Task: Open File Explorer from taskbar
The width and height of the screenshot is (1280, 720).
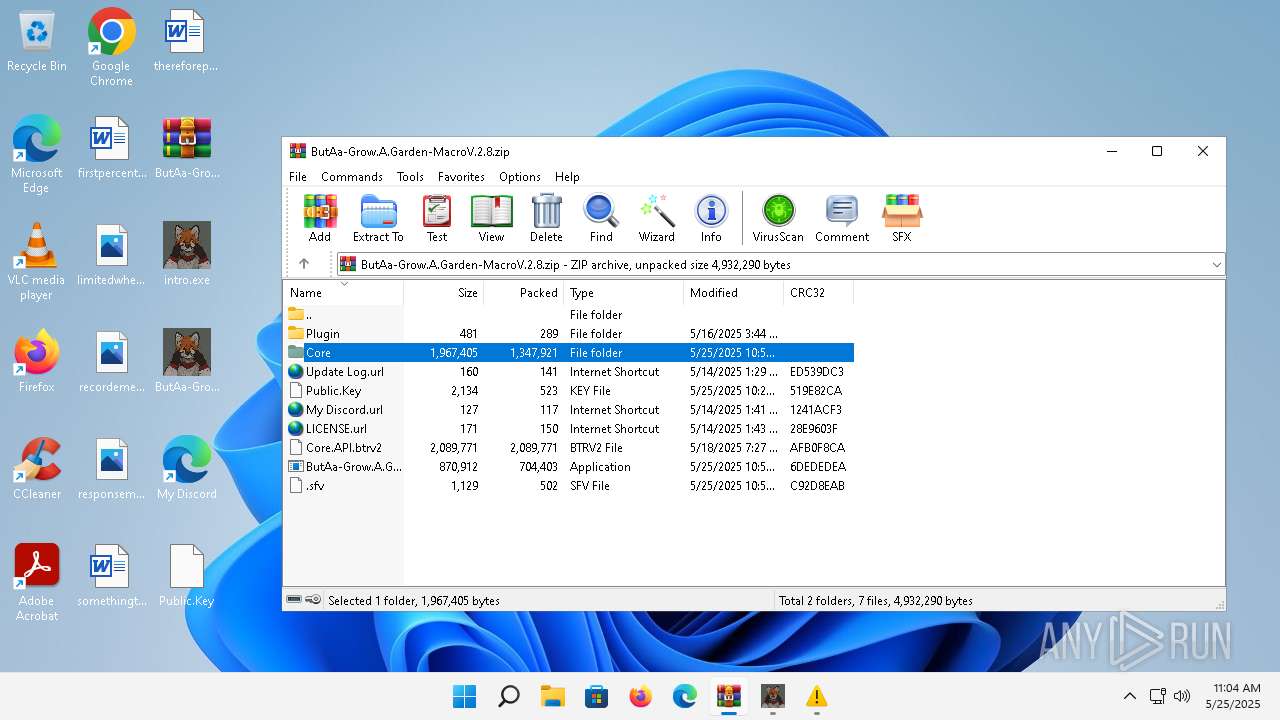Action: tap(553, 696)
